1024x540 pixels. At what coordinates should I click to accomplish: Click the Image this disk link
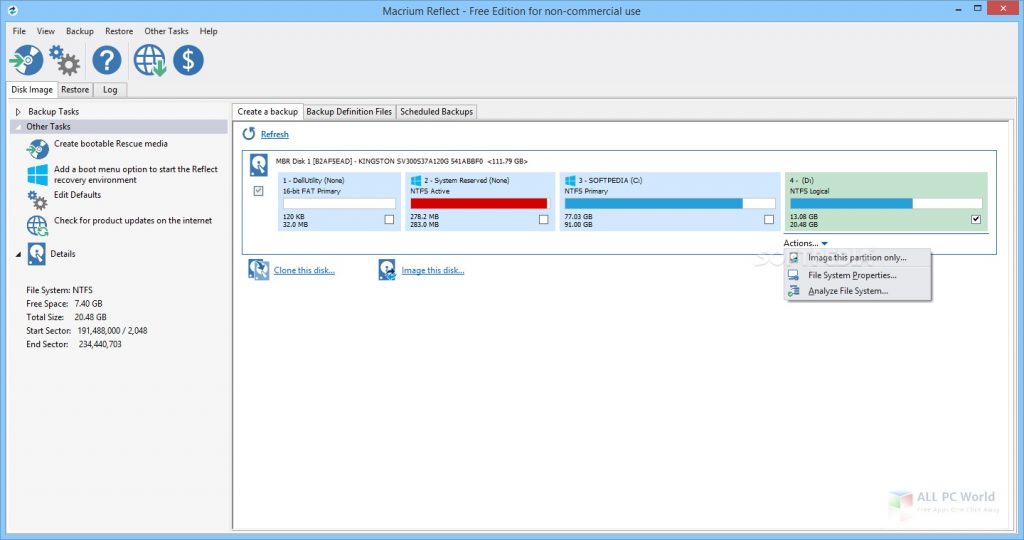coord(433,270)
